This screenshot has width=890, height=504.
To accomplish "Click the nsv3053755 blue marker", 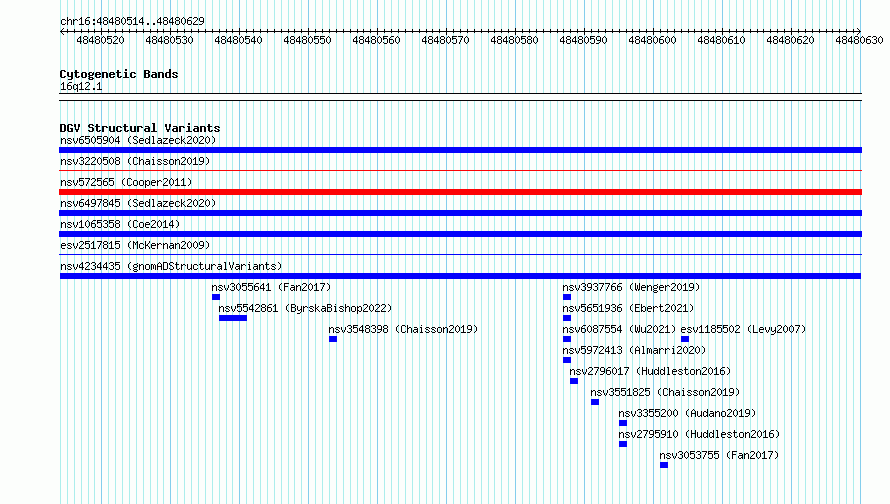I will pos(664,465).
